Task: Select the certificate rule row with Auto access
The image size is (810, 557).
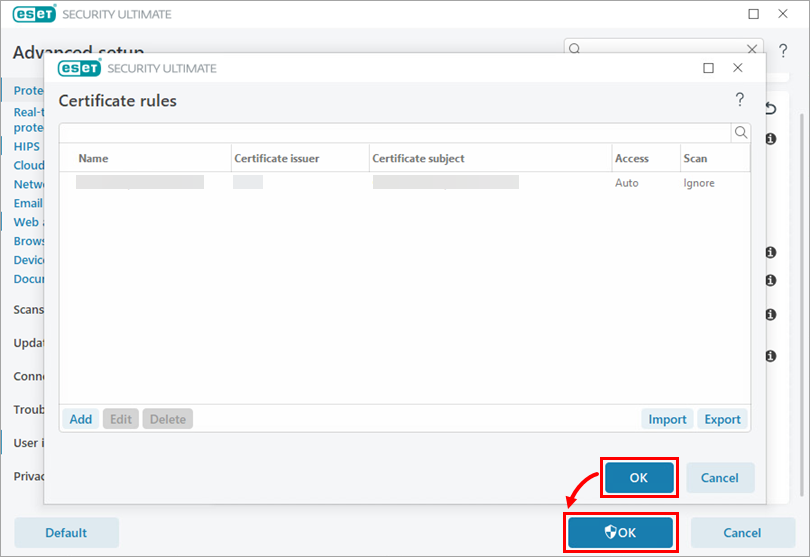Action: (400, 183)
